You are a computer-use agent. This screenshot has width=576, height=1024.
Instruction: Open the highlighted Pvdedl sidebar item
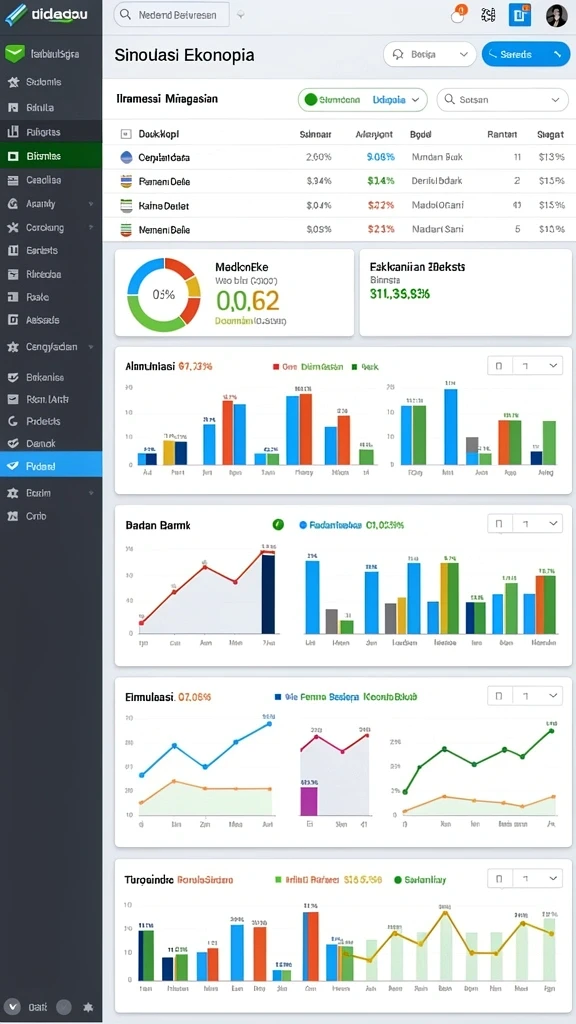click(x=51, y=466)
